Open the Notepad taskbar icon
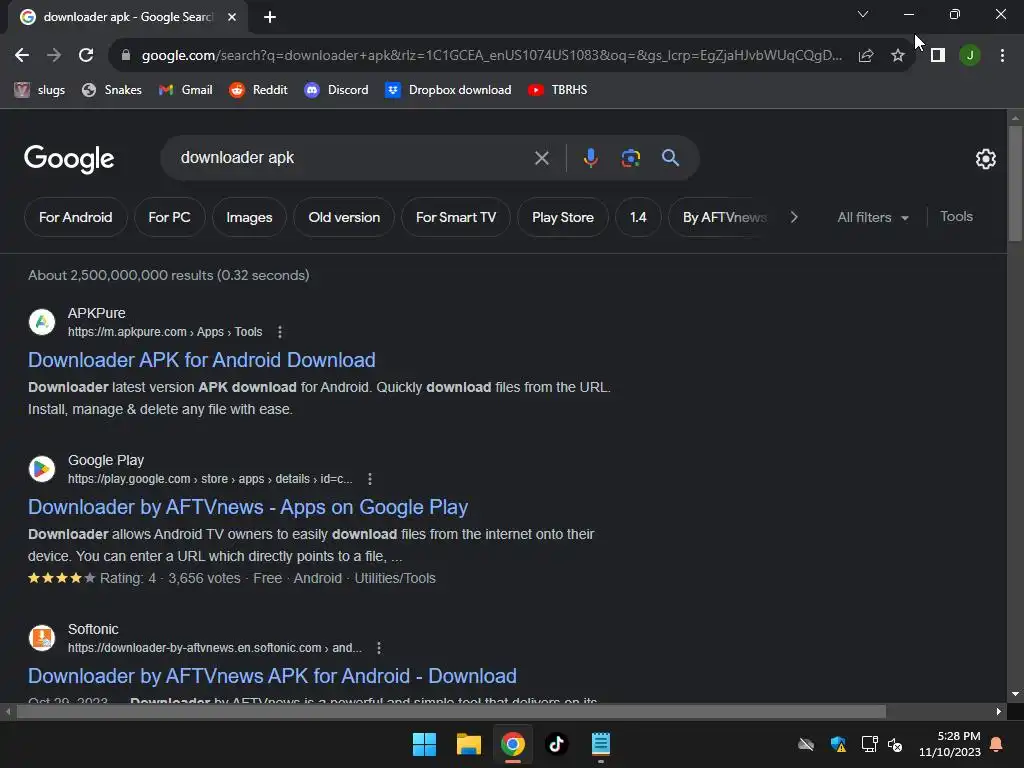This screenshot has height=768, width=1024. point(600,744)
